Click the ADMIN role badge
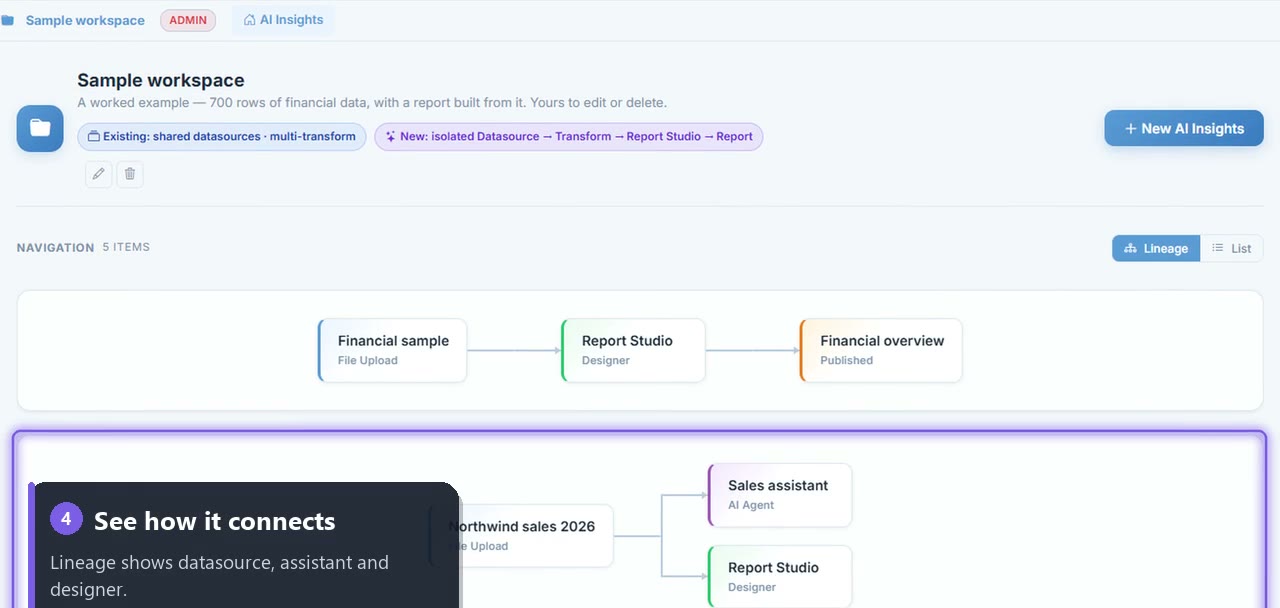 188,20
